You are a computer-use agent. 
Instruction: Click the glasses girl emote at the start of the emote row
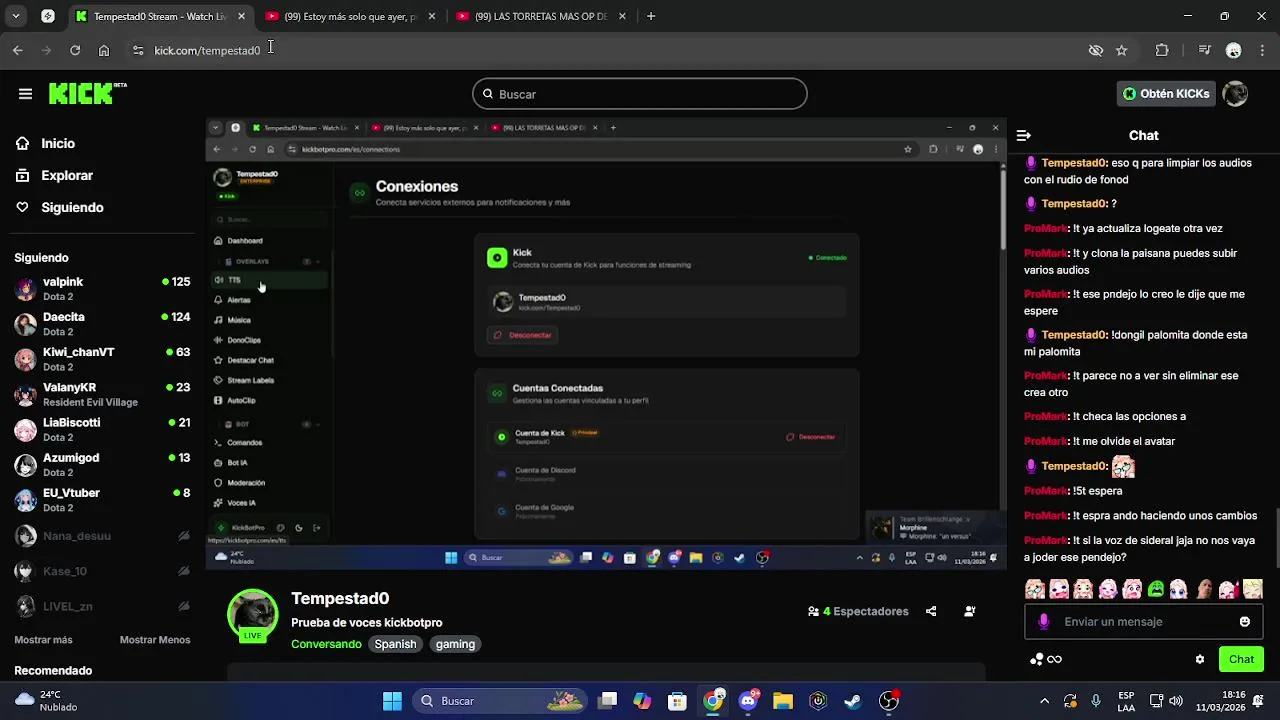pyautogui.click(x=1035, y=589)
